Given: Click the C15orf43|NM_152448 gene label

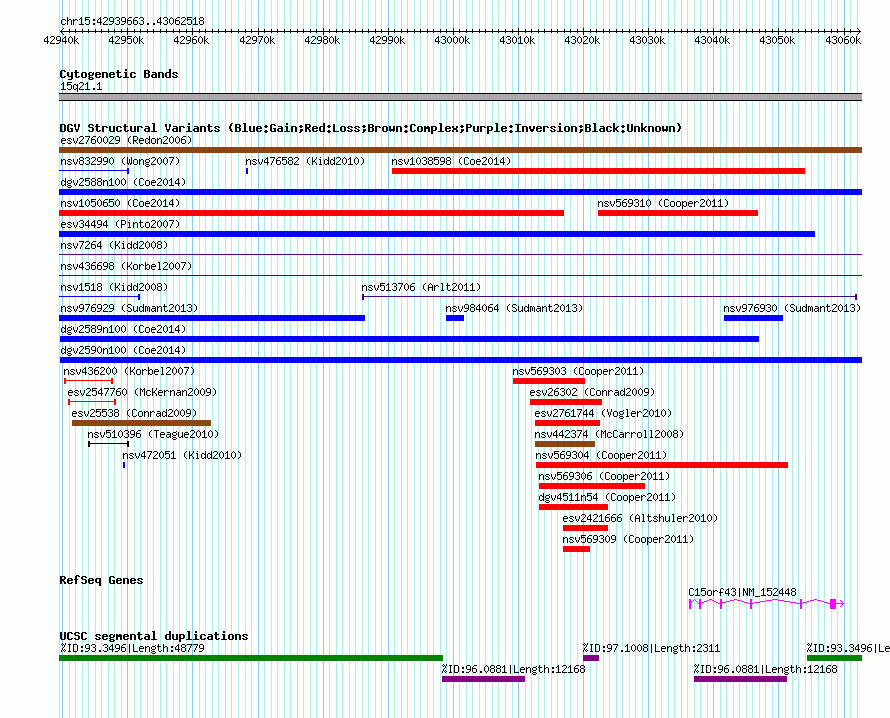Looking at the screenshot, I should pos(742,592).
